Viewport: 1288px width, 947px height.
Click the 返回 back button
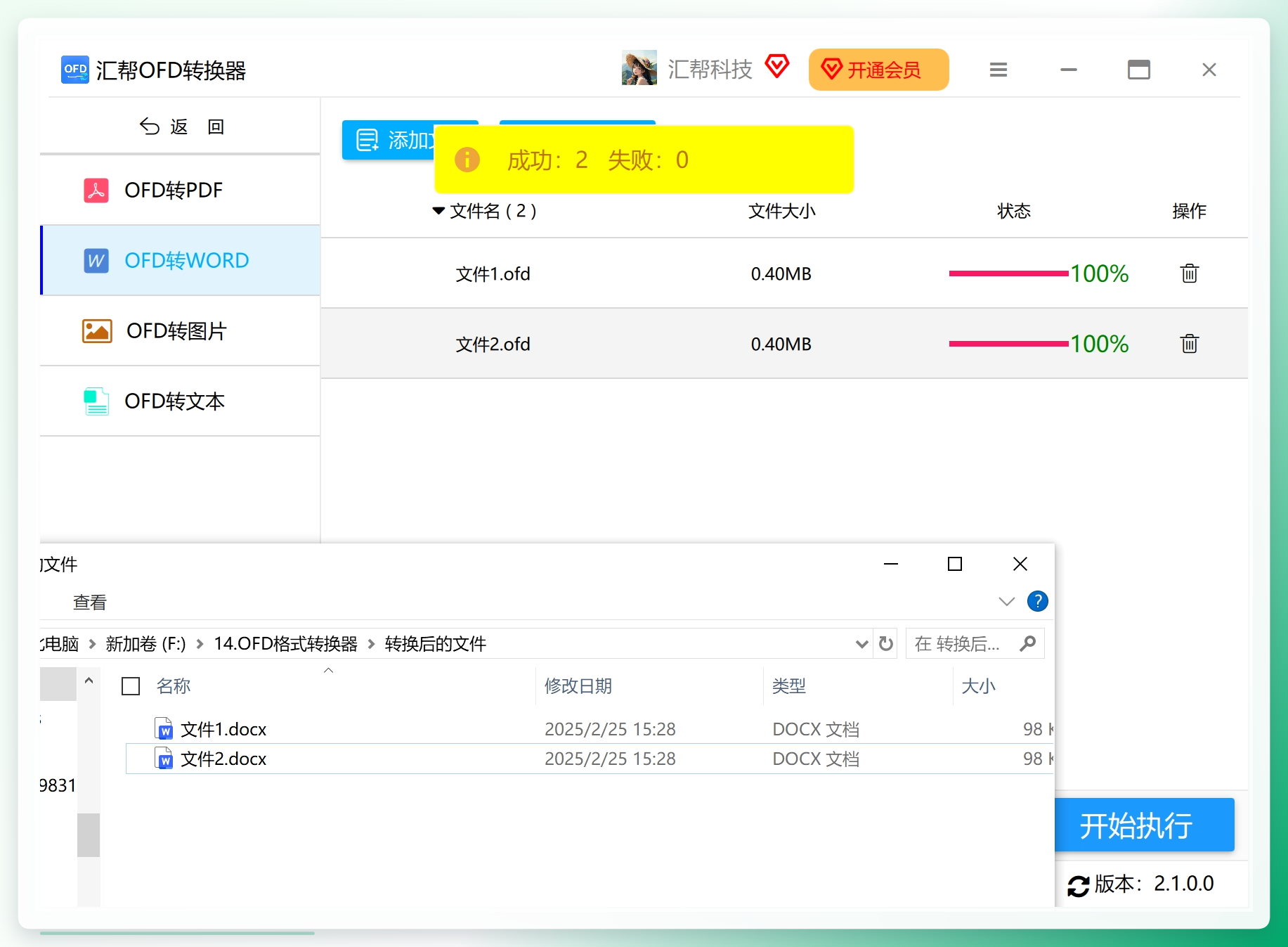click(182, 127)
